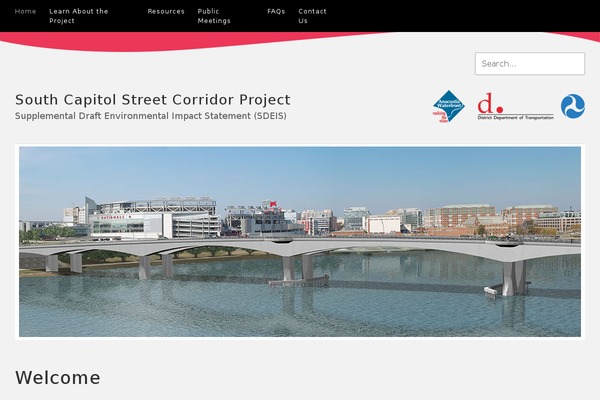This screenshot has height=400, width=600.
Task: Open the Contact Us page
Action: coord(312,16)
